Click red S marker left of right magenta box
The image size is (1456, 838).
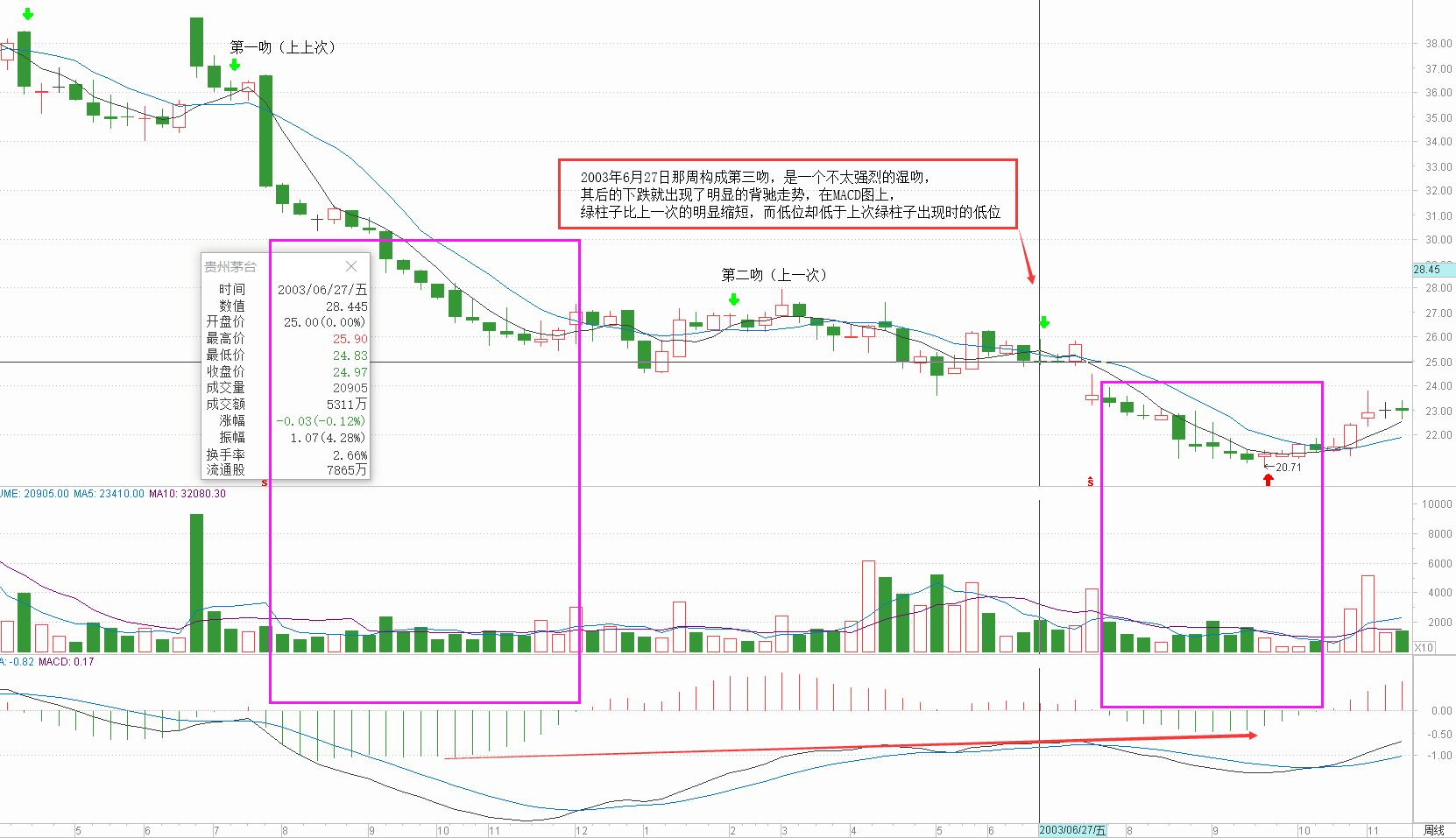(x=1091, y=482)
